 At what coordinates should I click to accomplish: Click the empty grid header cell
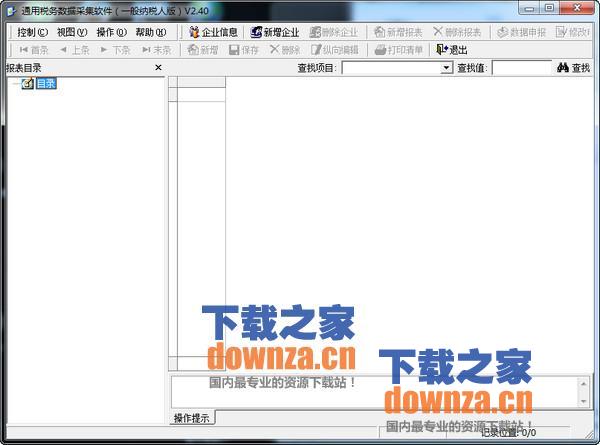(x=202, y=82)
